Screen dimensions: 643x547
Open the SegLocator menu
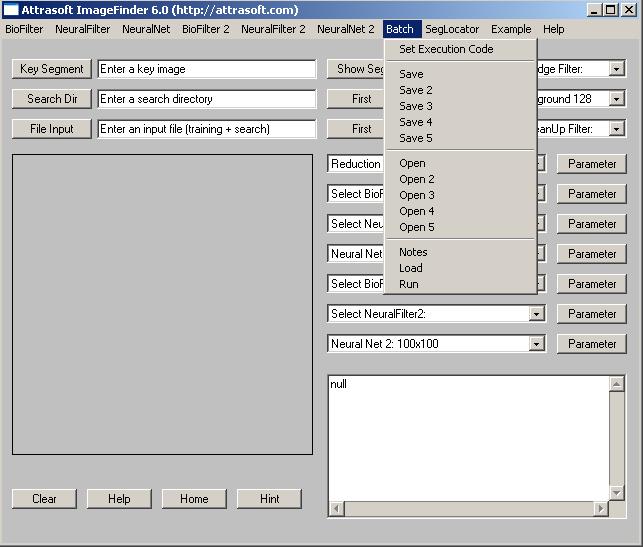coord(452,29)
